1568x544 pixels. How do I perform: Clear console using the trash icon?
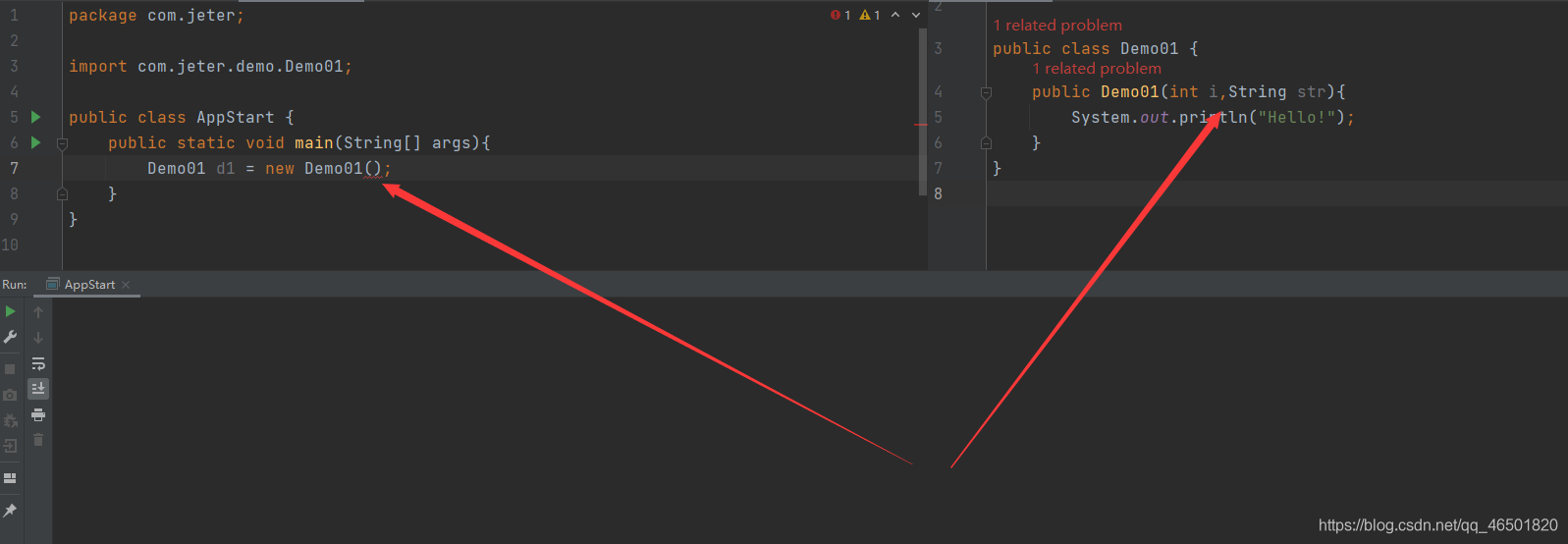point(38,440)
